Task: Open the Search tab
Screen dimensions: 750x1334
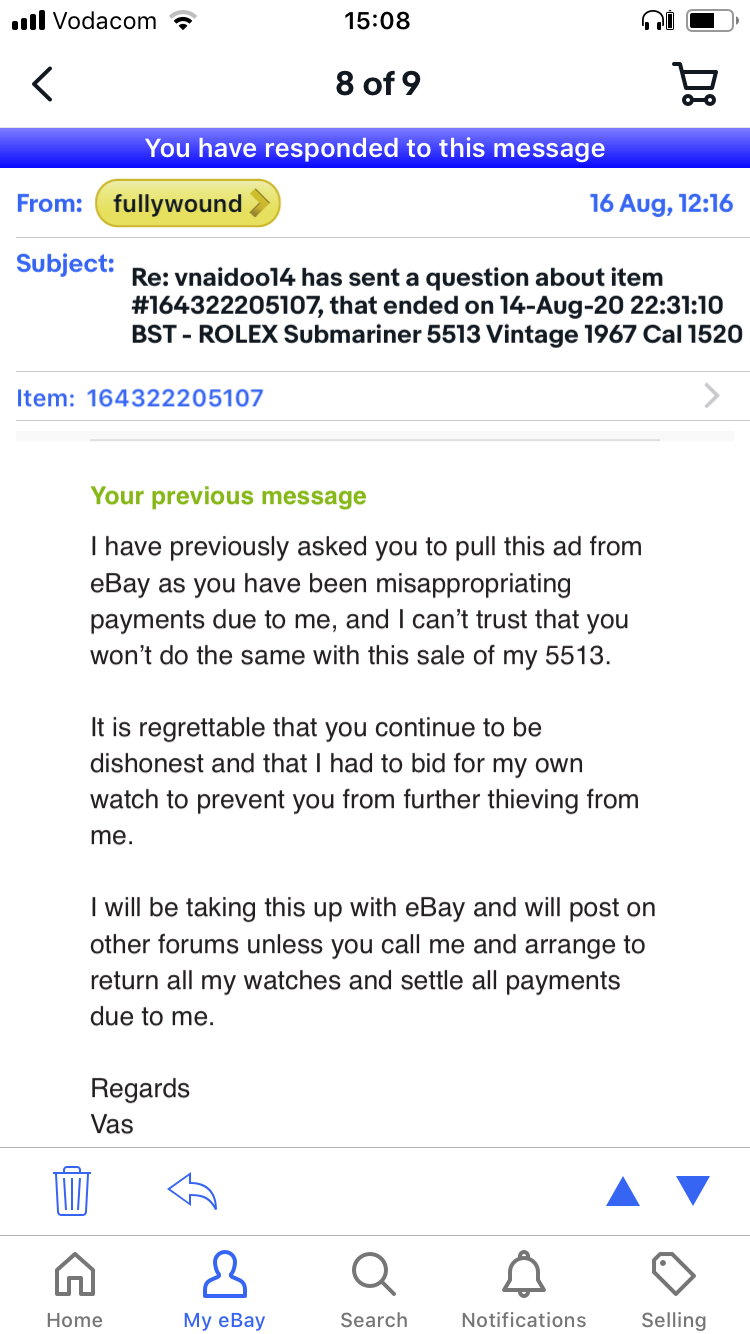Action: [374, 1290]
